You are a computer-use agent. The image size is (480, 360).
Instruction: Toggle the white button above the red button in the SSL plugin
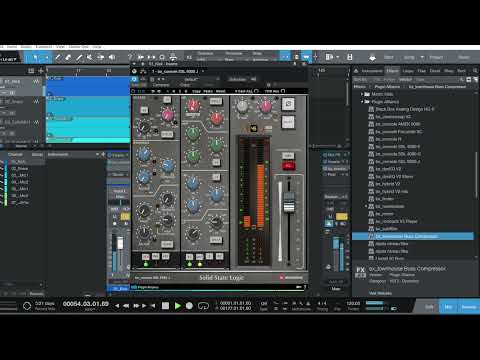tap(288, 156)
